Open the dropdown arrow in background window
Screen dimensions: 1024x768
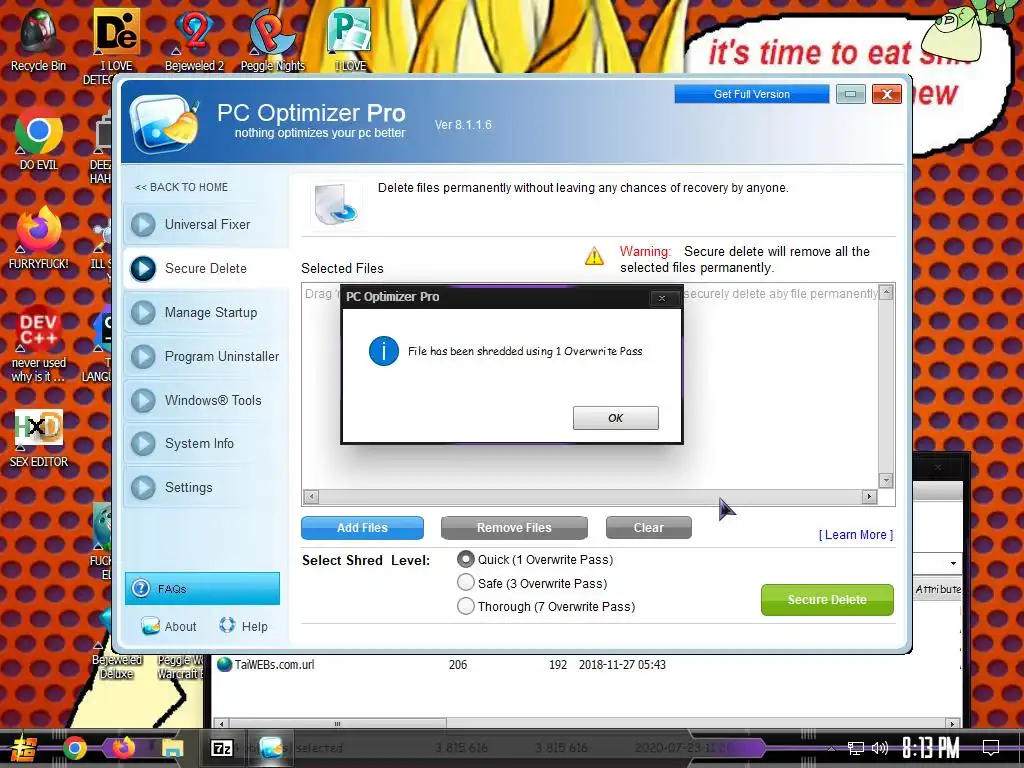tap(953, 563)
